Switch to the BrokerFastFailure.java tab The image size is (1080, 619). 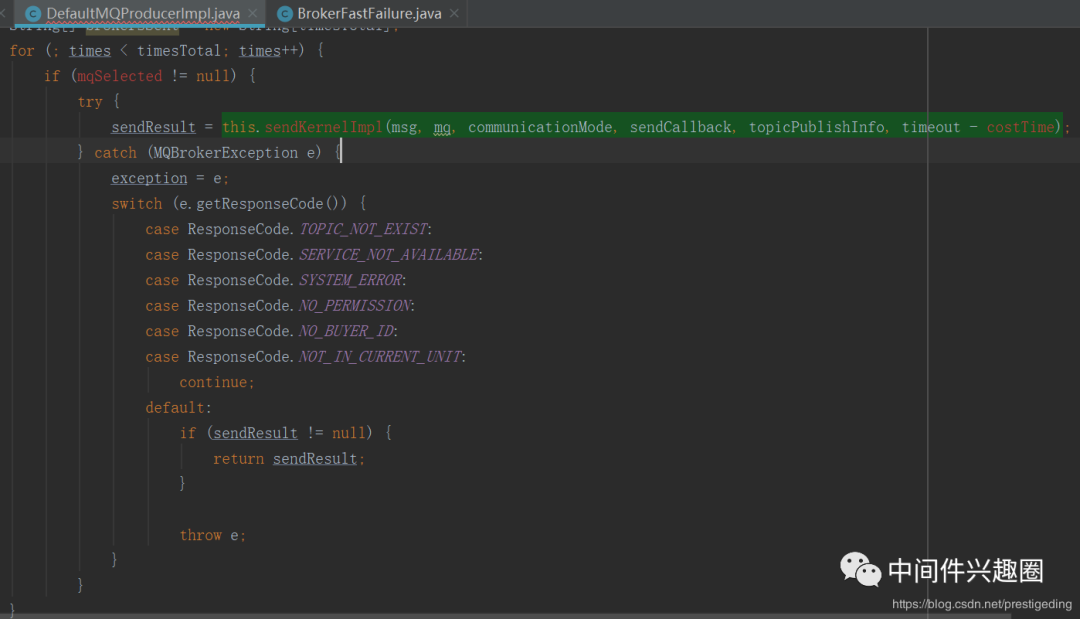[368, 13]
